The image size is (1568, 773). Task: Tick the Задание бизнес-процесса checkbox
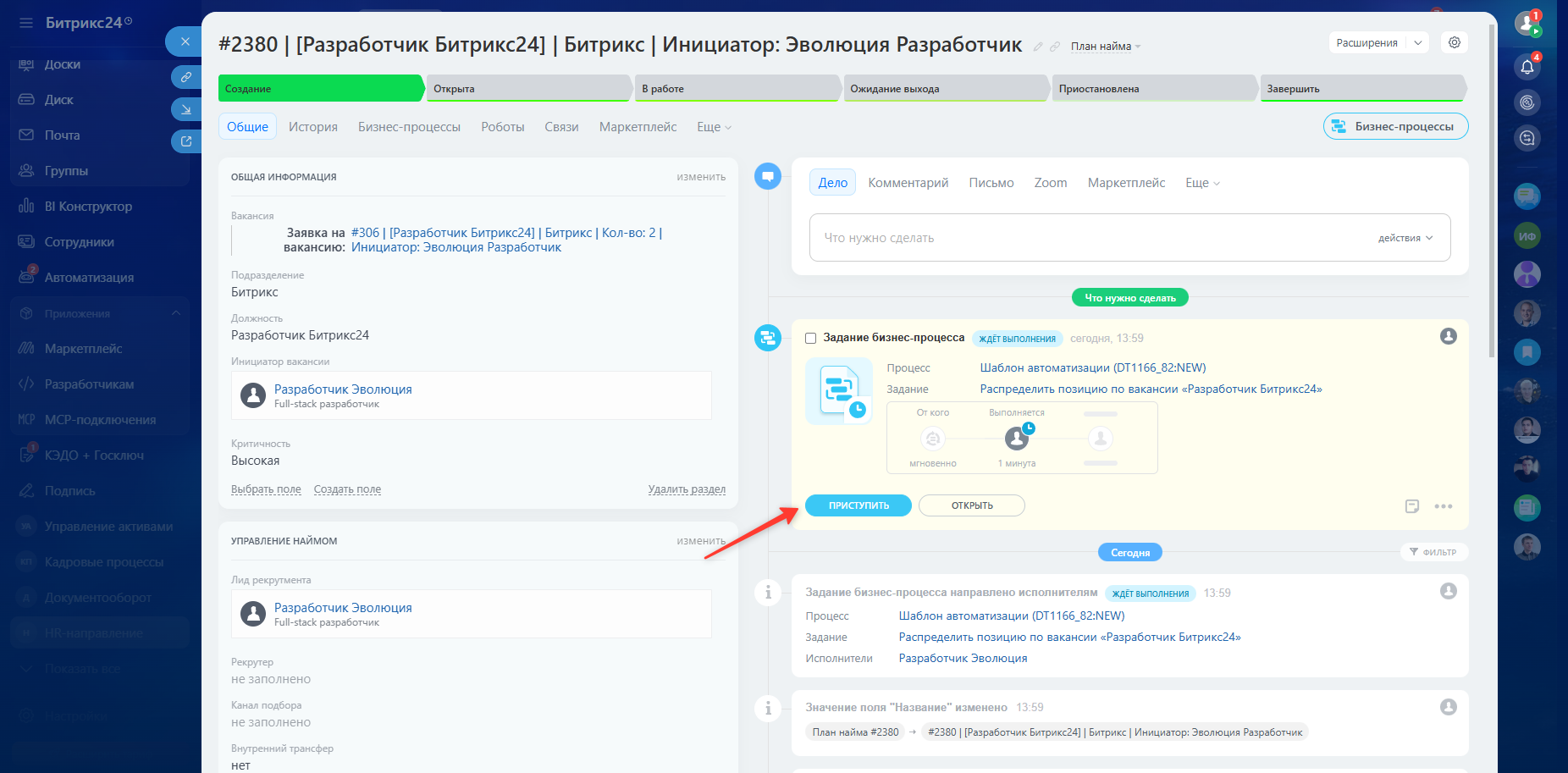(810, 338)
